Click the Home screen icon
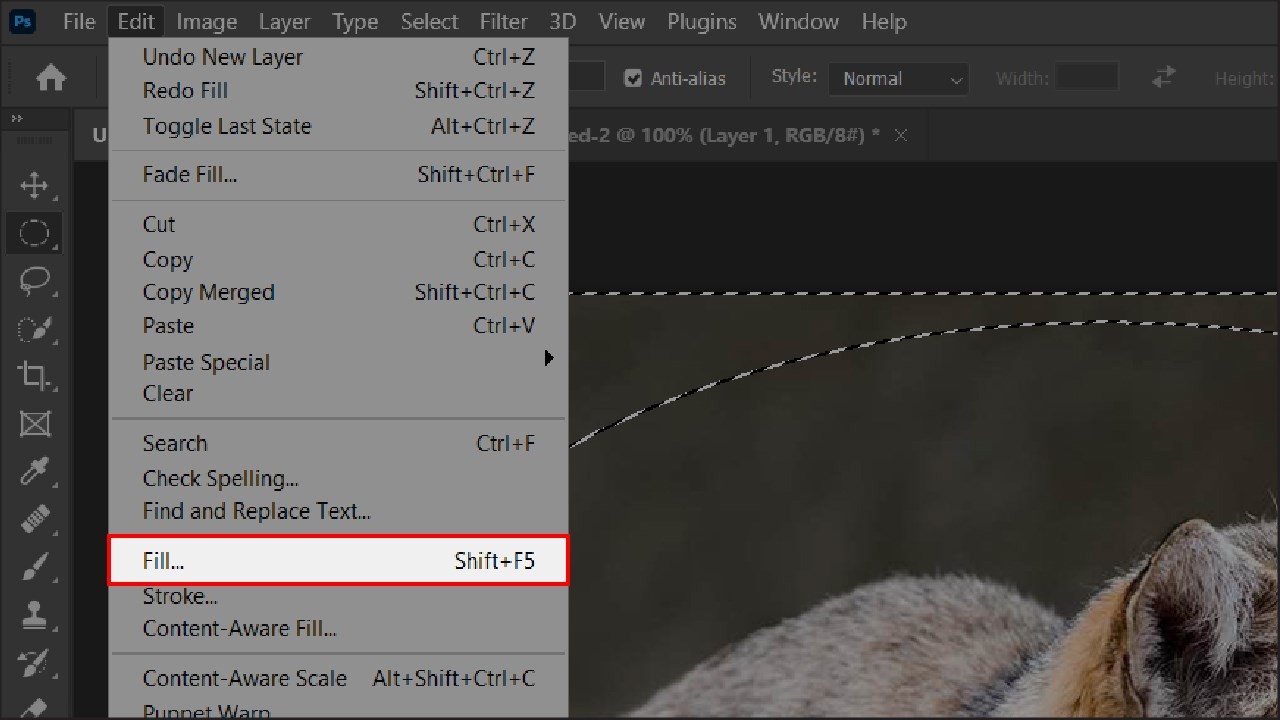Image resolution: width=1280 pixels, height=720 pixels. click(x=50, y=77)
